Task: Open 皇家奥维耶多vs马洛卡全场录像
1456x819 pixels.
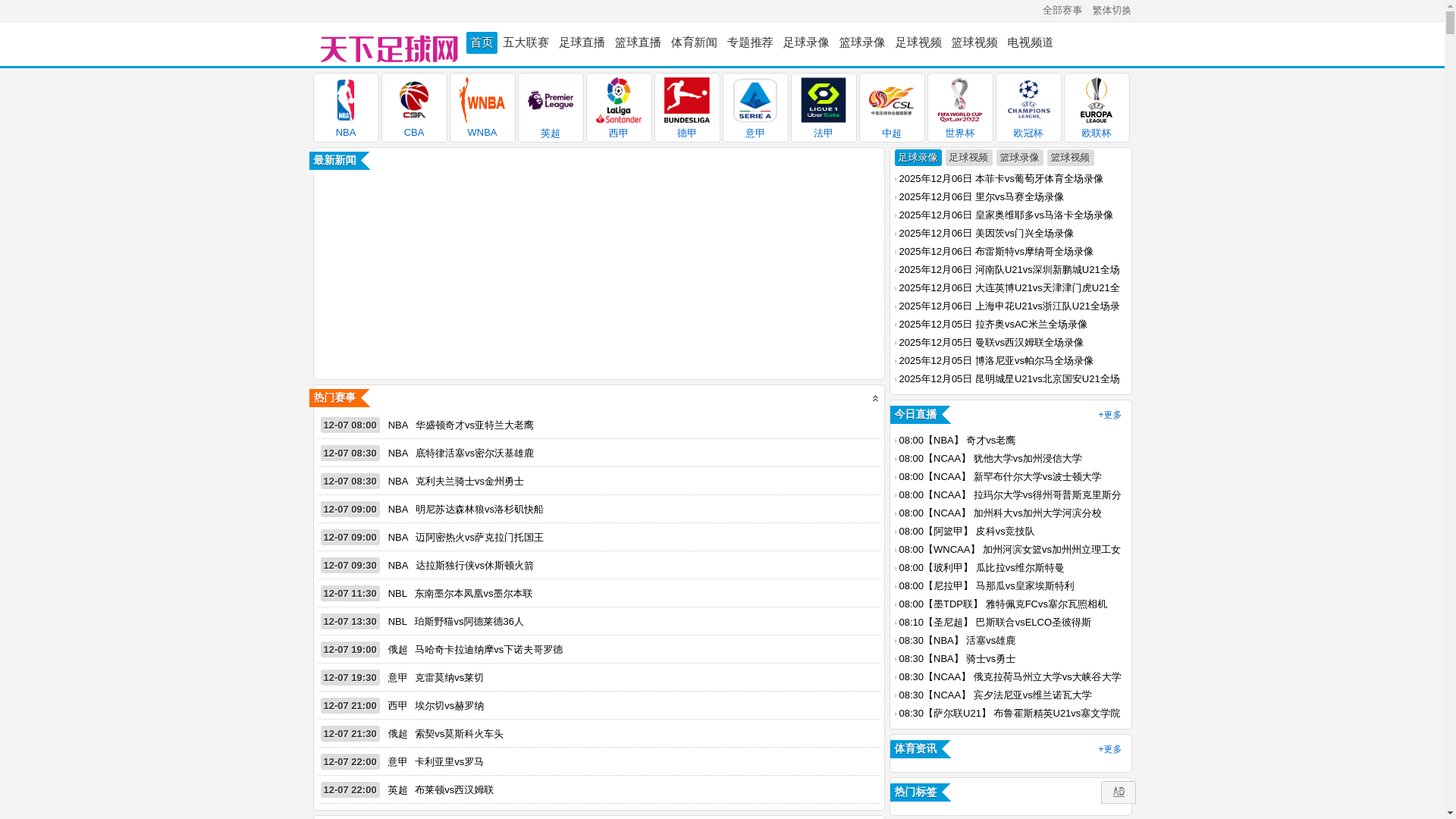Action: tap(1006, 215)
